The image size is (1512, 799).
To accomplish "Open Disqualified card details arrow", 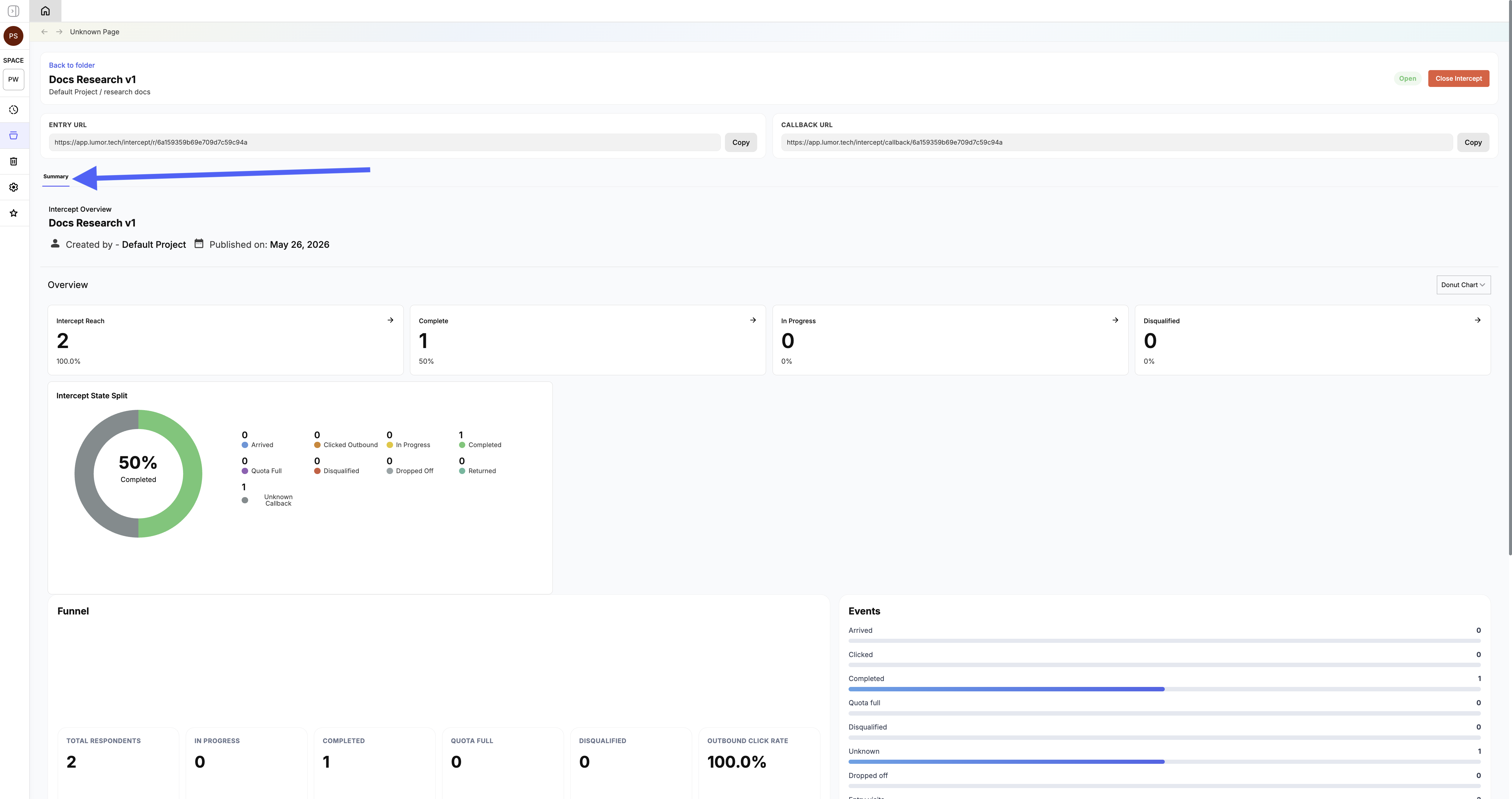I will pos(1477,320).
